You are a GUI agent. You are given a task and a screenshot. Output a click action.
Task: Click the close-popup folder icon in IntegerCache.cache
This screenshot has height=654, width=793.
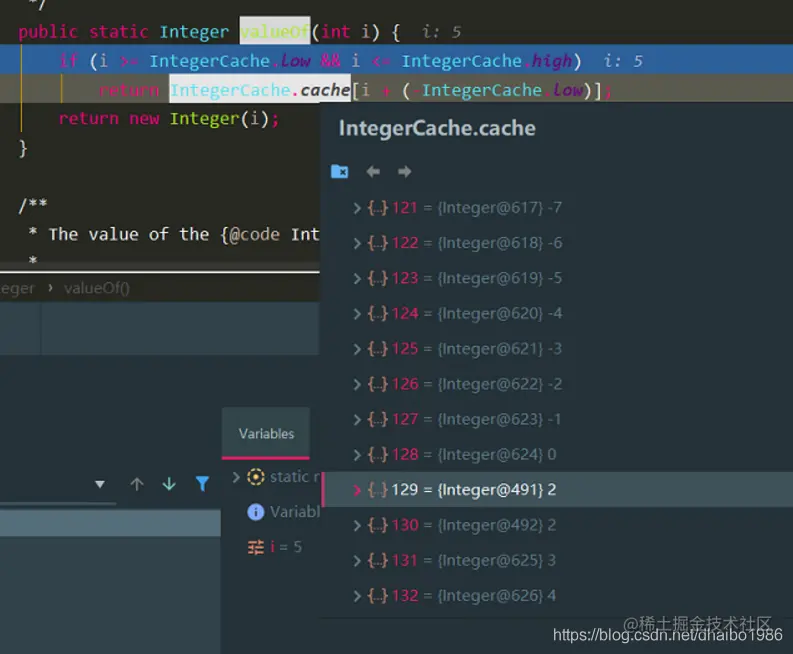pos(339,171)
